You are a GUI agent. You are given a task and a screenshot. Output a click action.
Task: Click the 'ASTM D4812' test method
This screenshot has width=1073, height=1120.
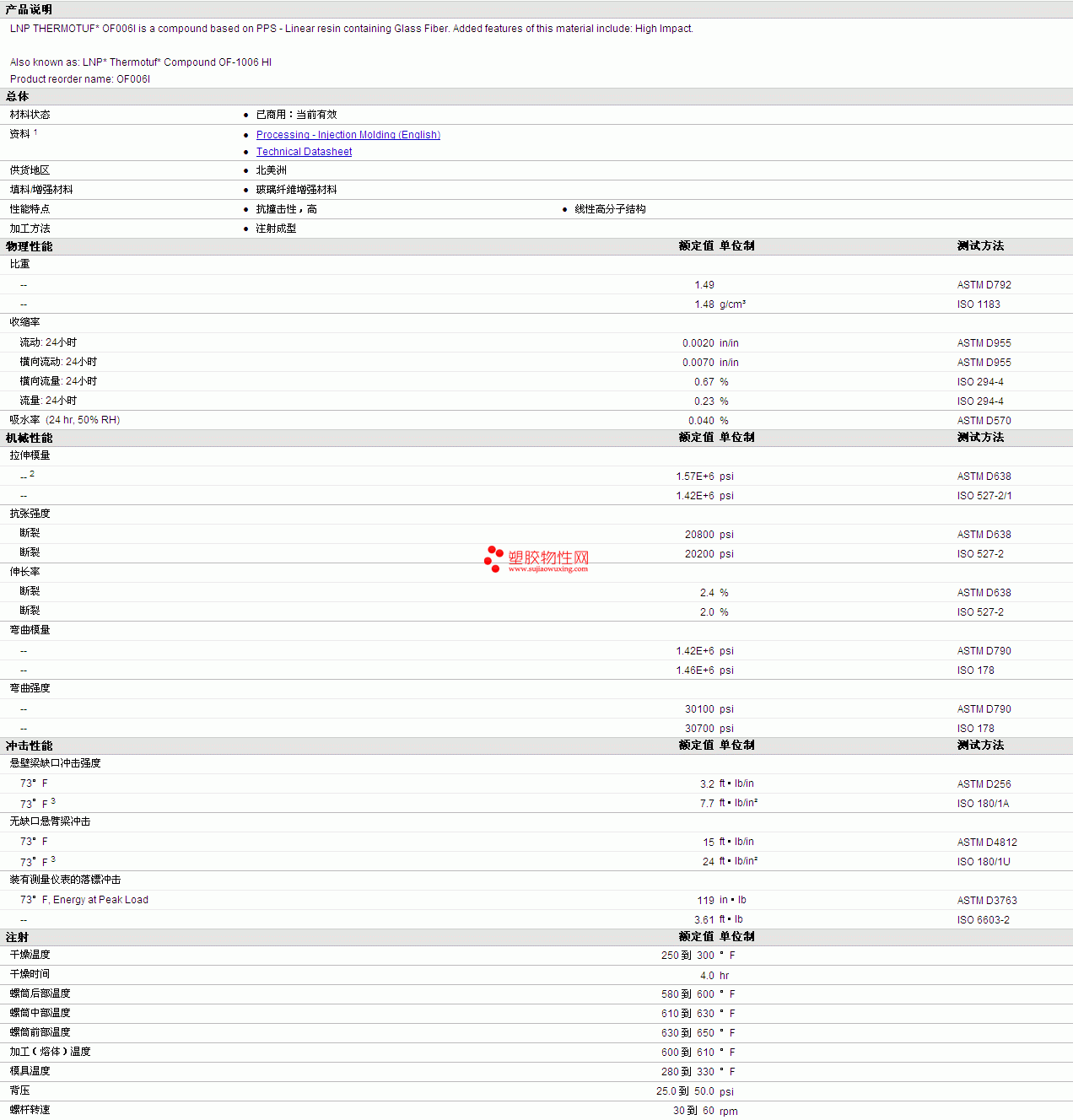tap(988, 843)
